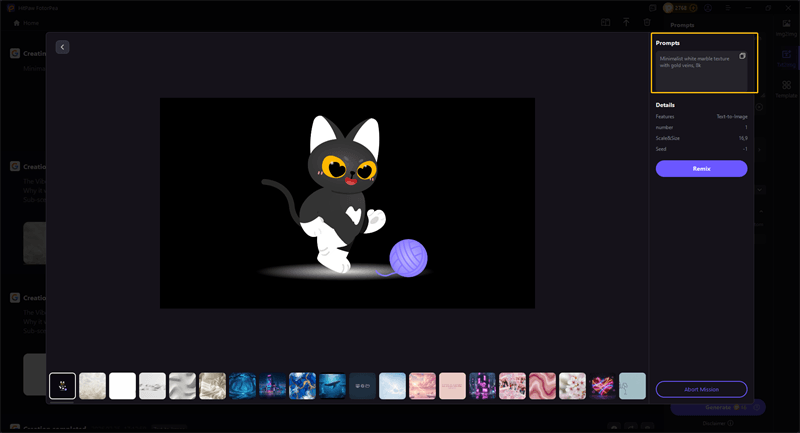Viewport: 800px width, 433px height.
Task: Choose the gray wavy fabric thumbnail
Action: [182, 386]
